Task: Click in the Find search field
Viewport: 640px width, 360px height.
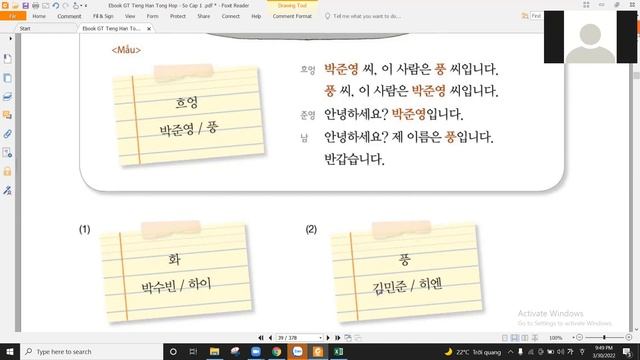Action: [x=536, y=16]
